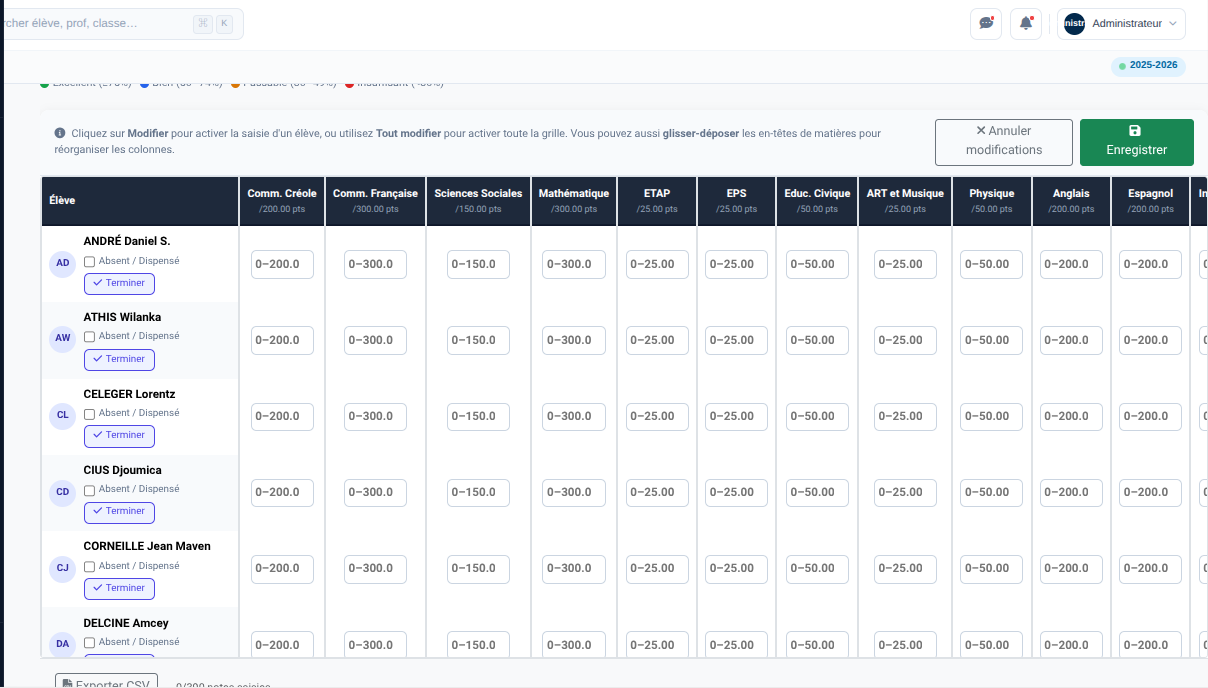Click Terminer for CELEGER Lorentz
The width and height of the screenshot is (1208, 688).
click(119, 435)
